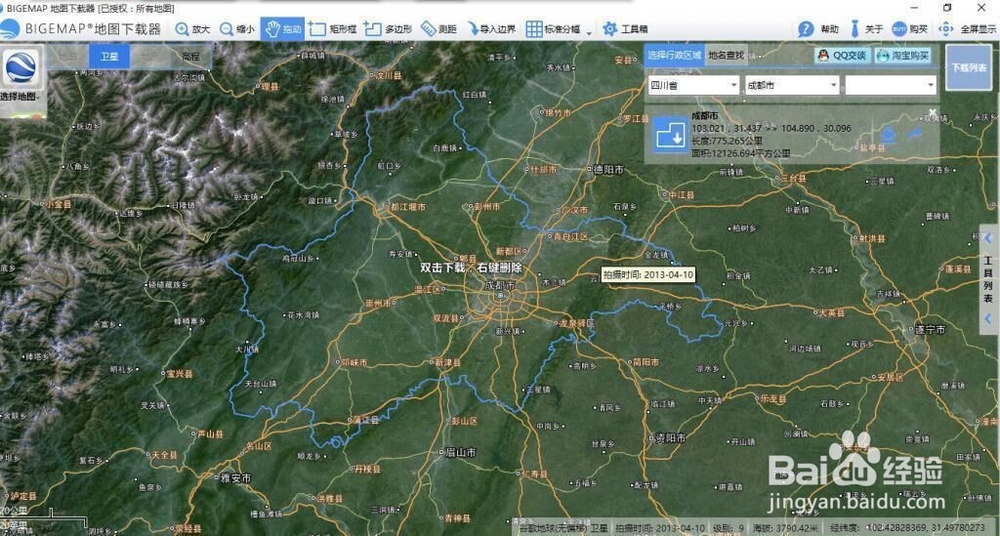The height and width of the screenshot is (536, 1000).
Task: Click the 都江堰市 map label
Action: pos(407,207)
